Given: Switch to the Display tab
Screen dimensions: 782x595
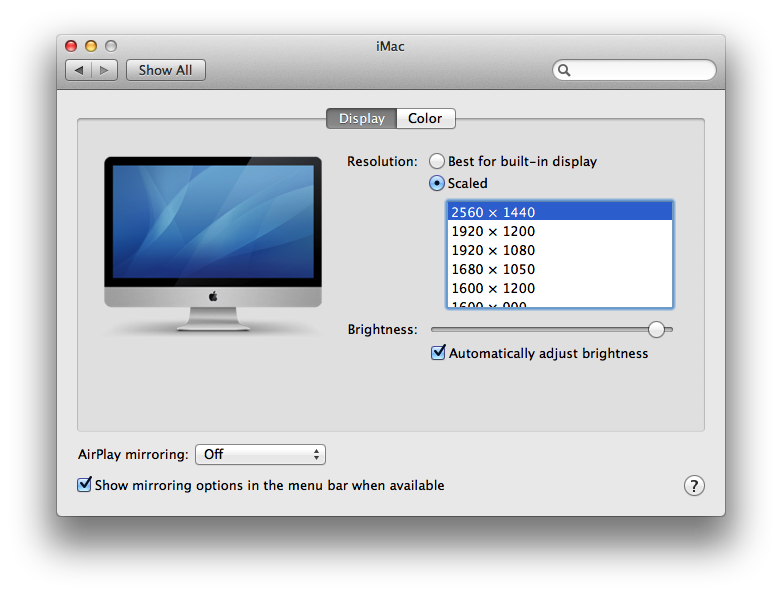Looking at the screenshot, I should [362, 118].
